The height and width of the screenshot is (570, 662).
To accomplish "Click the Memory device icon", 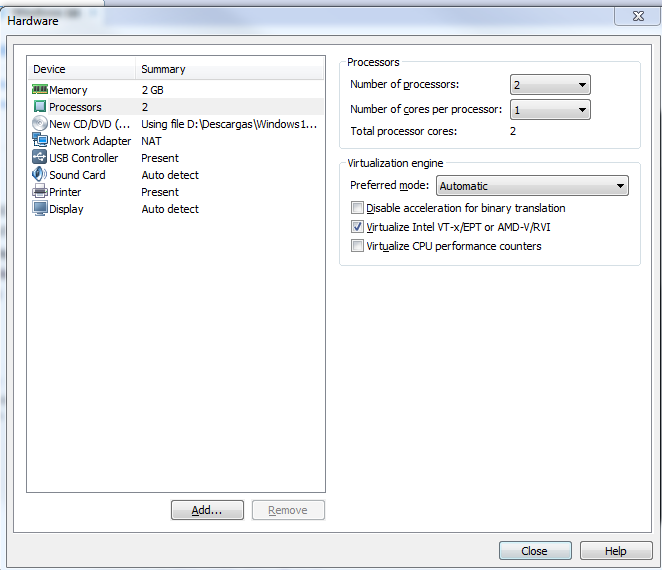I will 40,90.
